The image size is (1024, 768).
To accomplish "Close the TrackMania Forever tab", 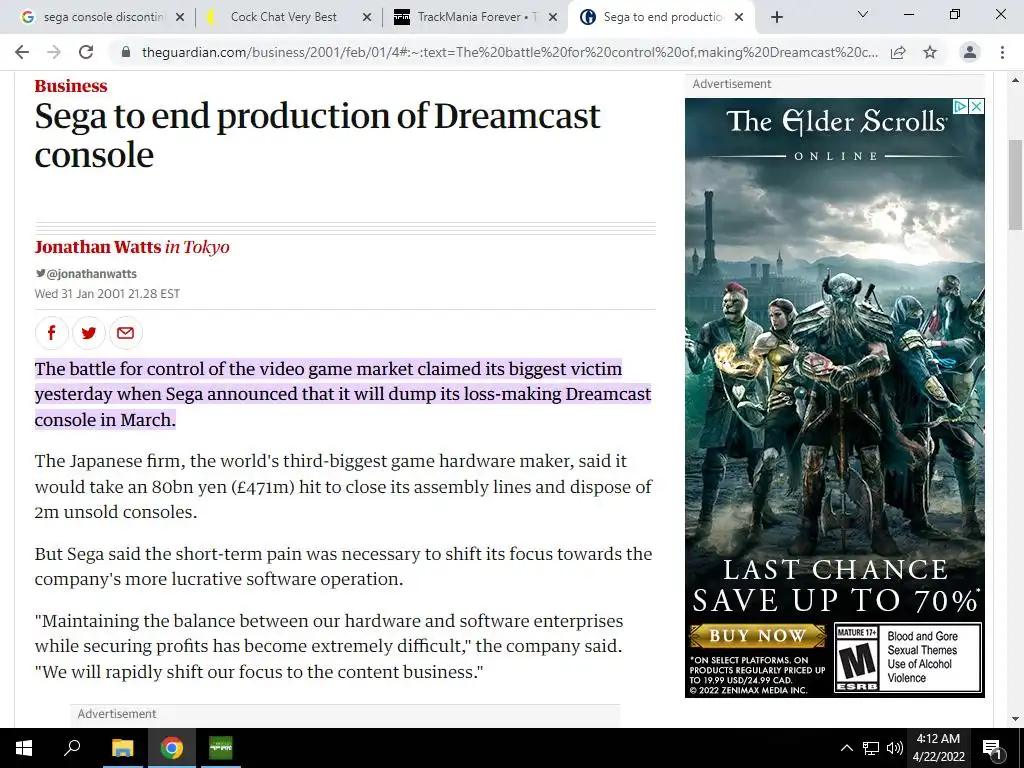I will tap(553, 17).
